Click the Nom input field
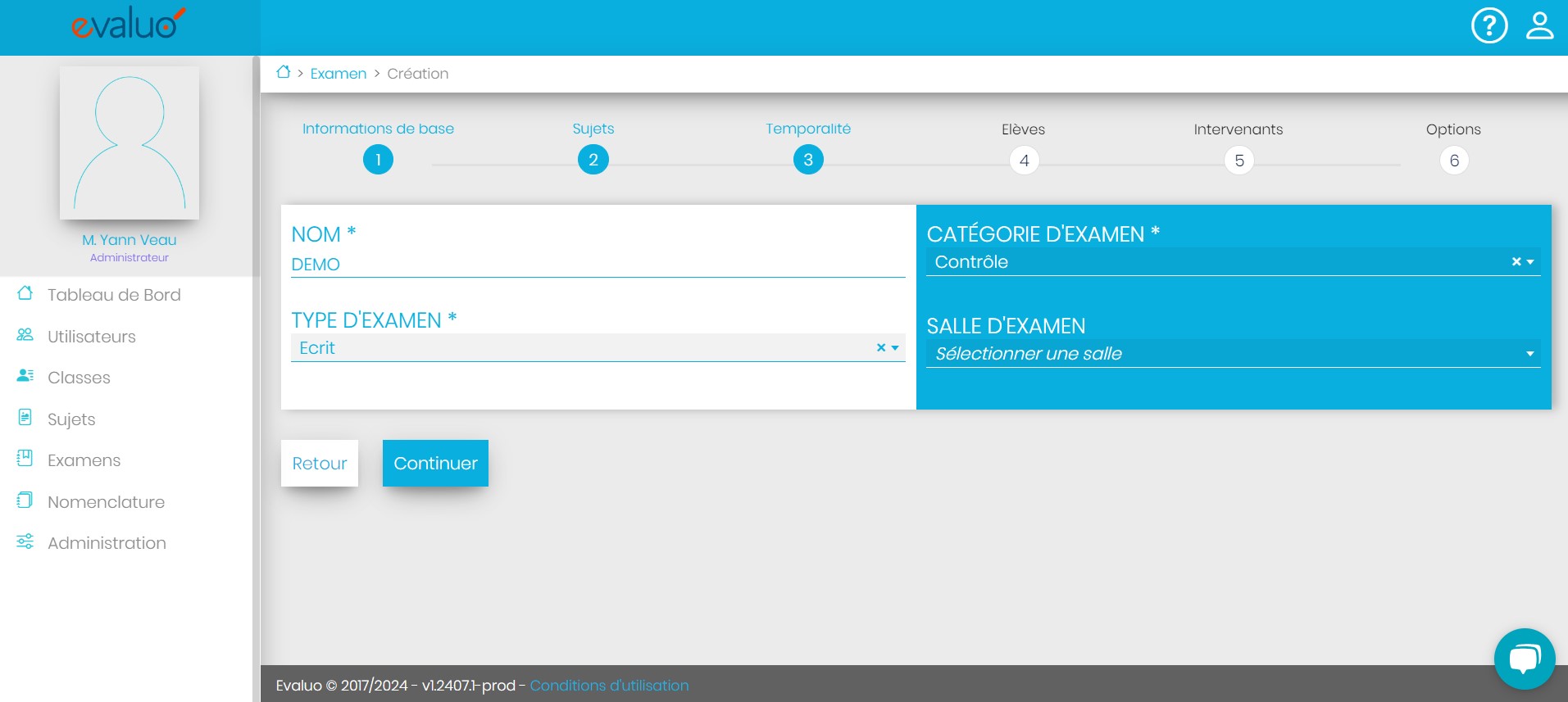 tap(597, 265)
